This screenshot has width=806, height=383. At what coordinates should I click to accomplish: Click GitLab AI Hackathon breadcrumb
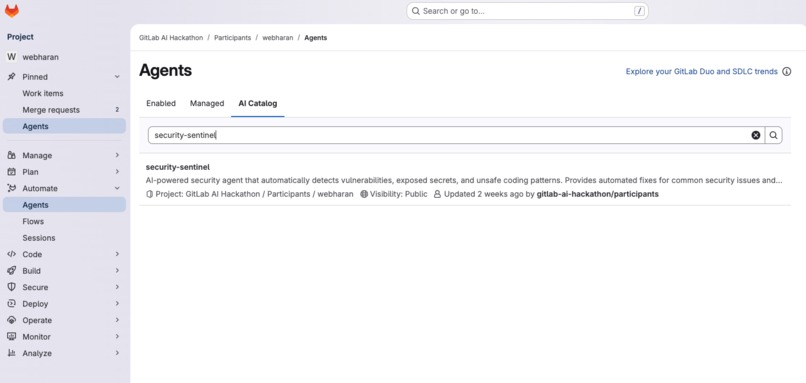[x=171, y=38]
